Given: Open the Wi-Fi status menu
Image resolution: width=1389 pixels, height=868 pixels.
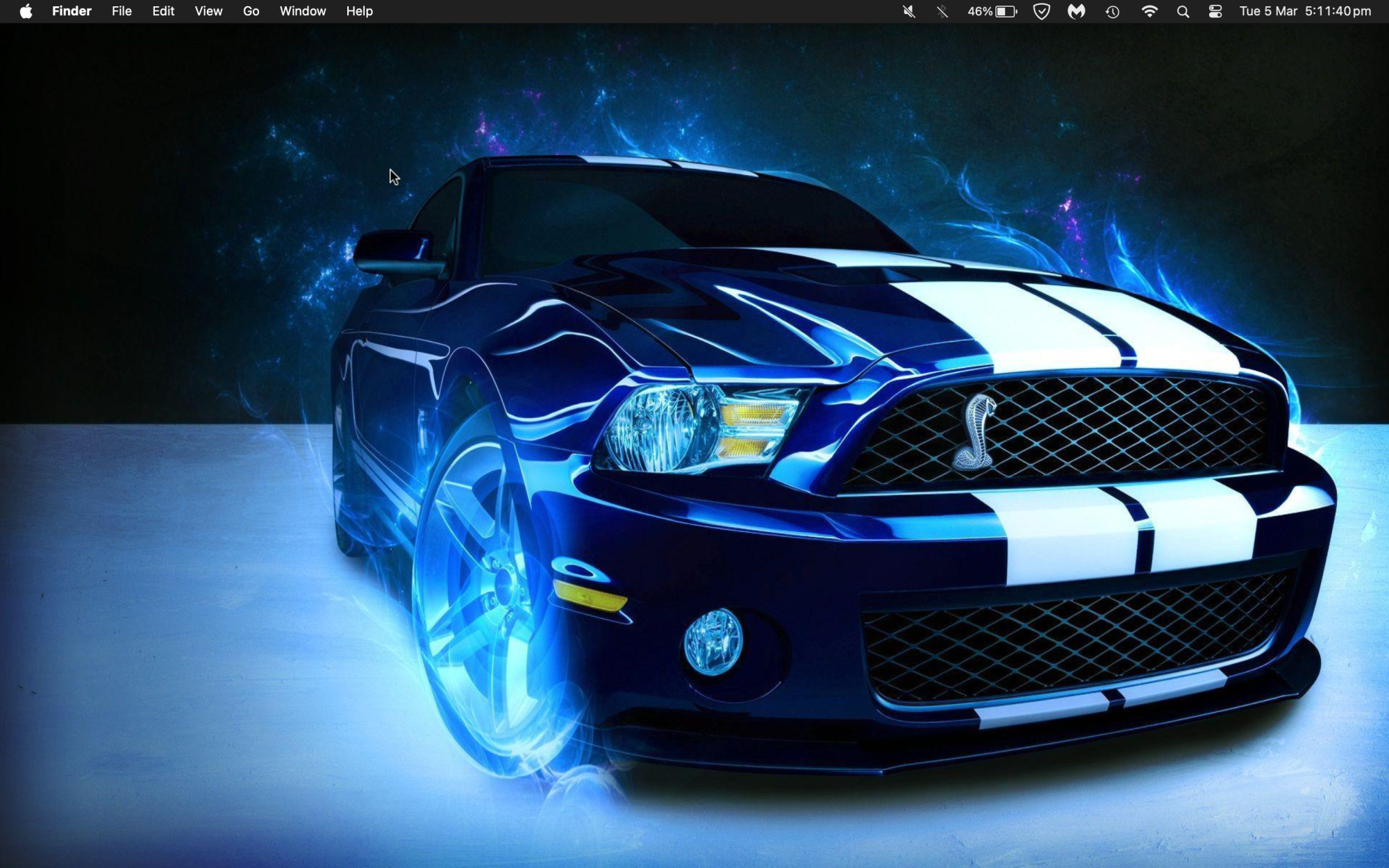Looking at the screenshot, I should tap(1149, 11).
